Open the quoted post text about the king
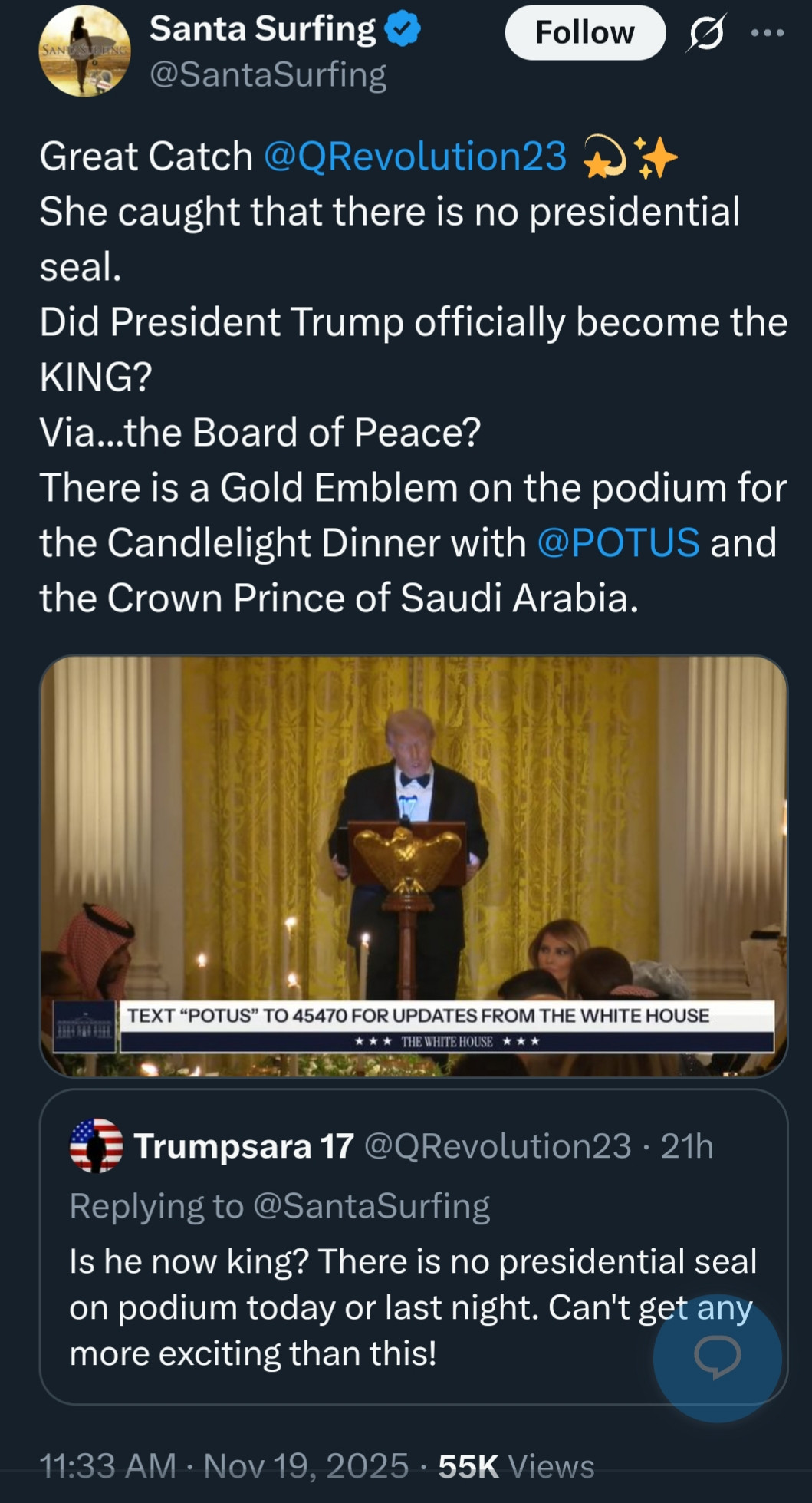 point(383,1307)
